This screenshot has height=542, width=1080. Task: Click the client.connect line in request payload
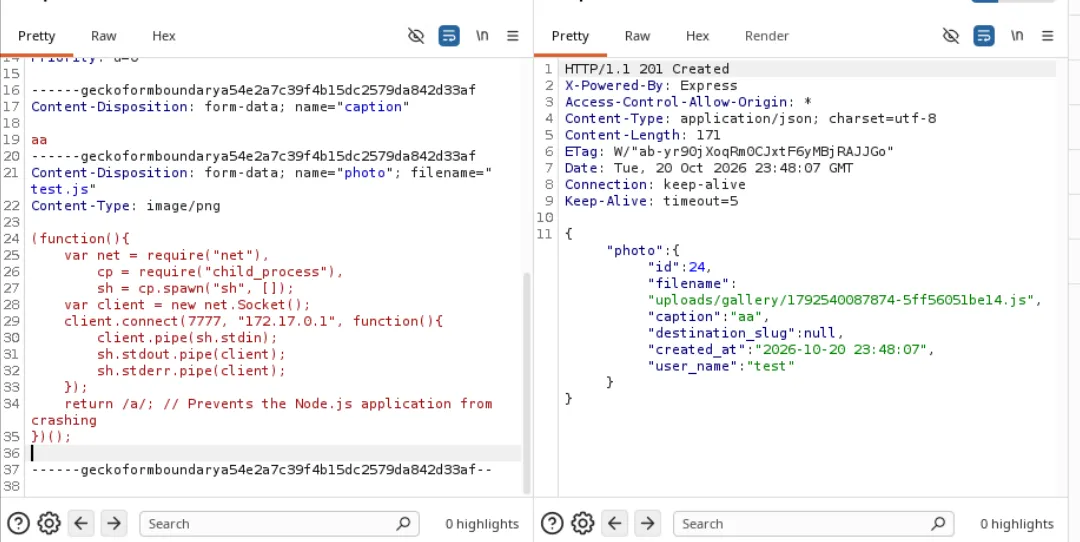(x=253, y=321)
